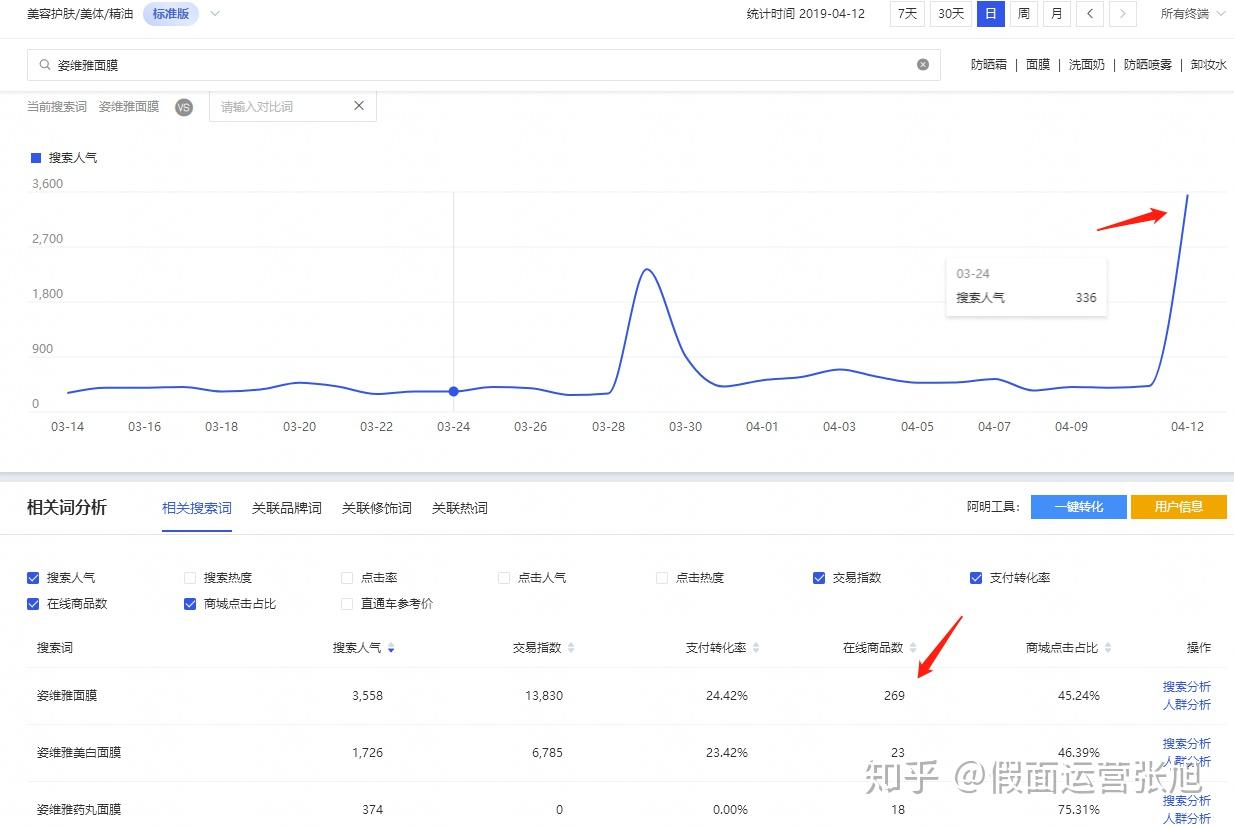Click the 269 在线商品数 value
The height and width of the screenshot is (827, 1234).
[x=894, y=696]
